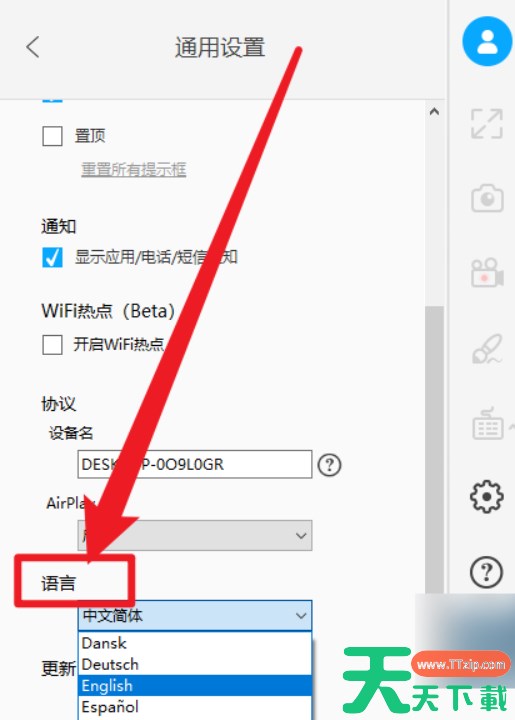515x720 pixels.
Task: Open the keyboard input icon
Action: (x=487, y=423)
